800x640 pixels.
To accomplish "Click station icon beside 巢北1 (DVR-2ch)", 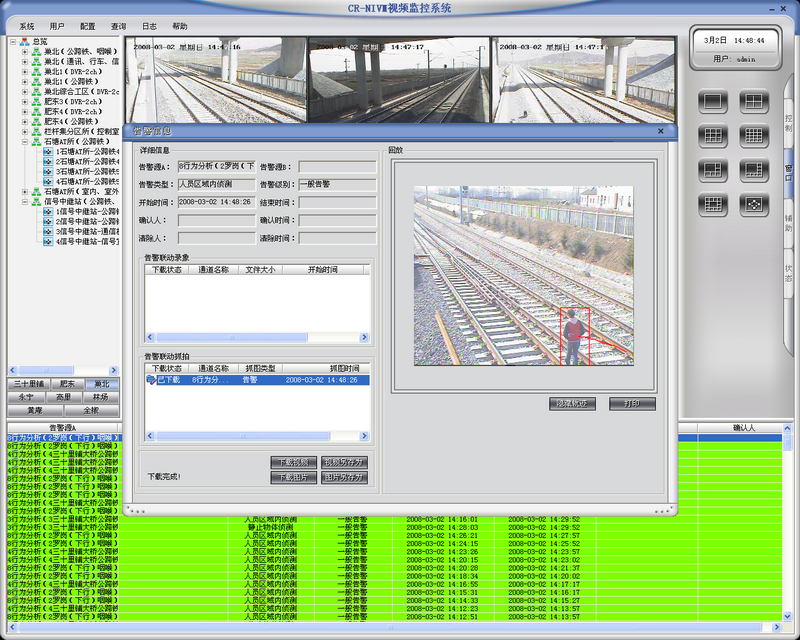I will [x=36, y=71].
